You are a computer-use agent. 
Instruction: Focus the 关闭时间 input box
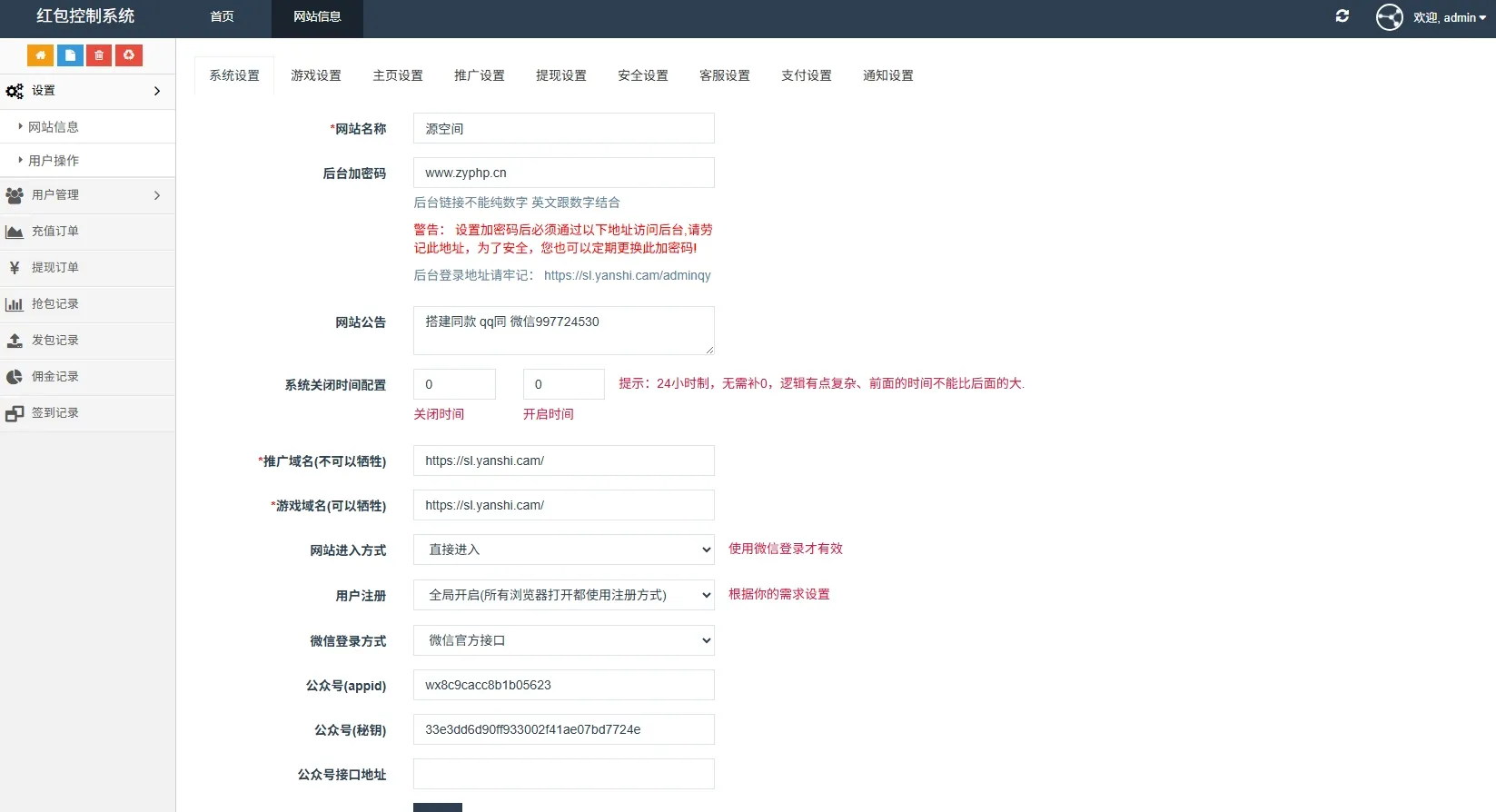[x=454, y=384]
